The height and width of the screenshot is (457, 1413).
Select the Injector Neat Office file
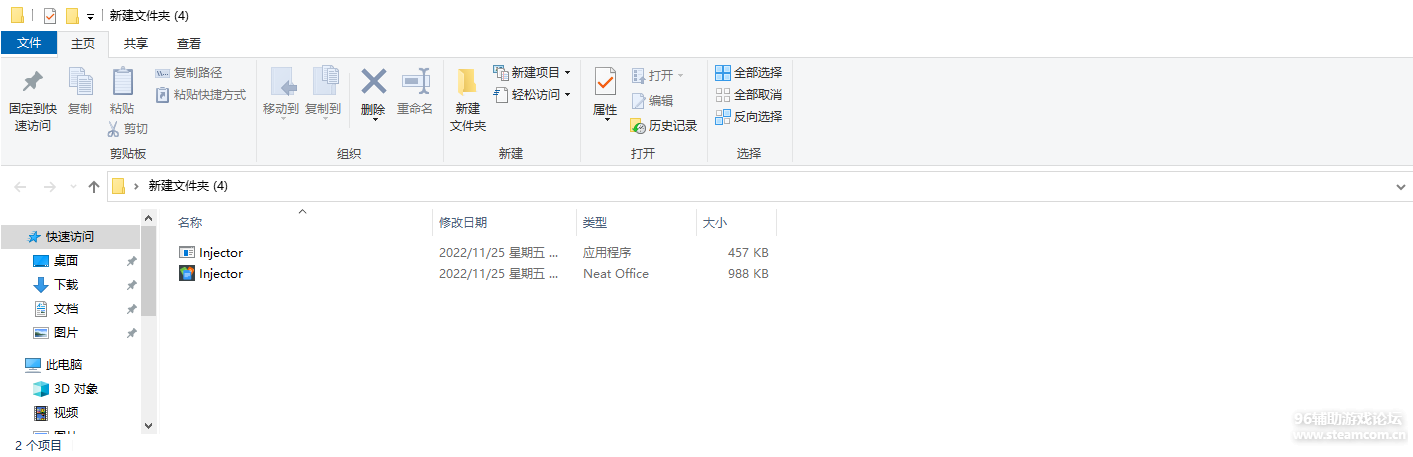(x=220, y=274)
